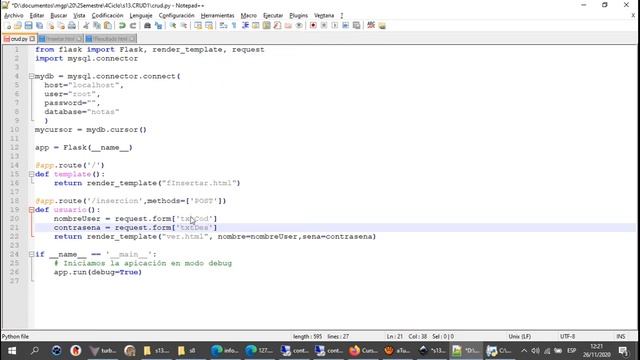Click 'INS' insert mode indicator

tap(620, 336)
